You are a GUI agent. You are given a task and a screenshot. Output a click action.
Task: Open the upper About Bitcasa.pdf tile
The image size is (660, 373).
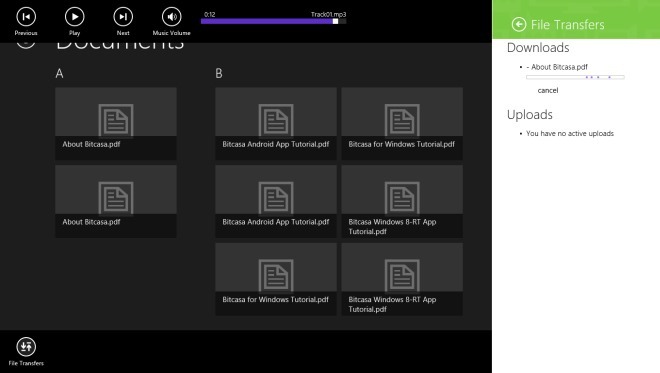(x=116, y=123)
